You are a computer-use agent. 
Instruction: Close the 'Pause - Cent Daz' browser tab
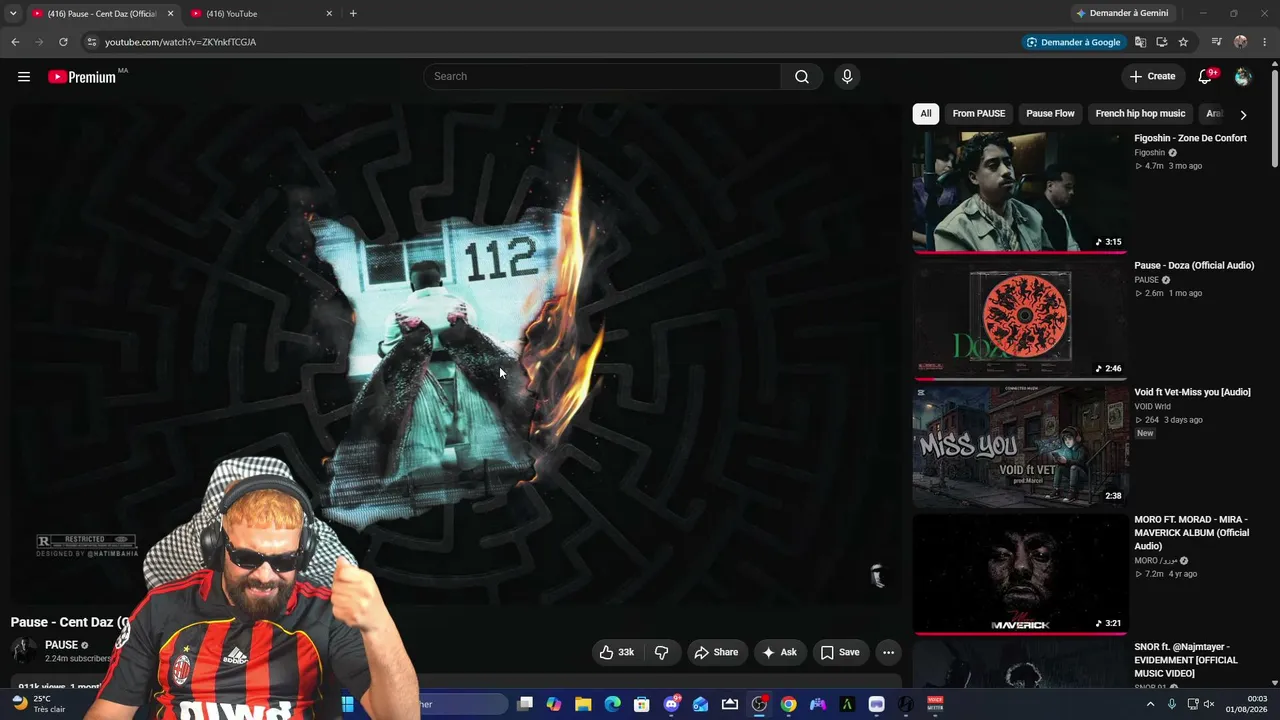pyautogui.click(x=170, y=14)
